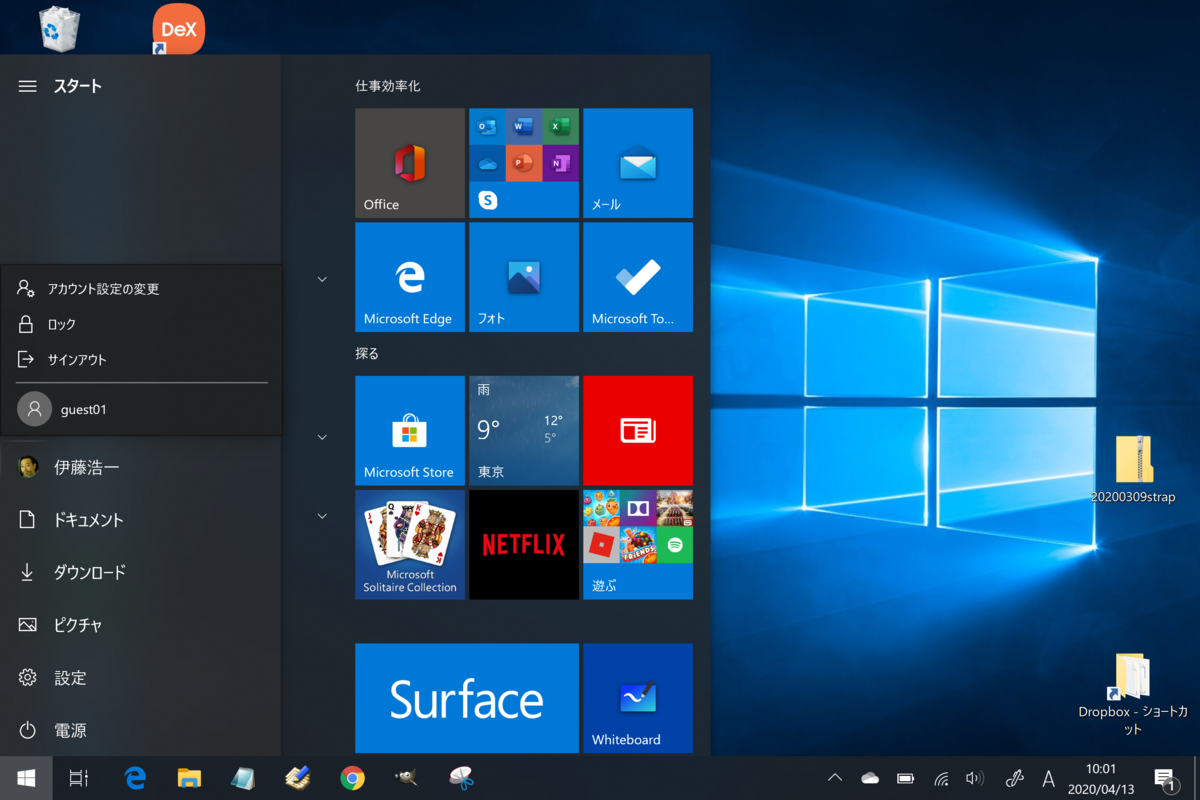
Task: Open the Office apps folder tile with Skype
Action: pos(524,163)
